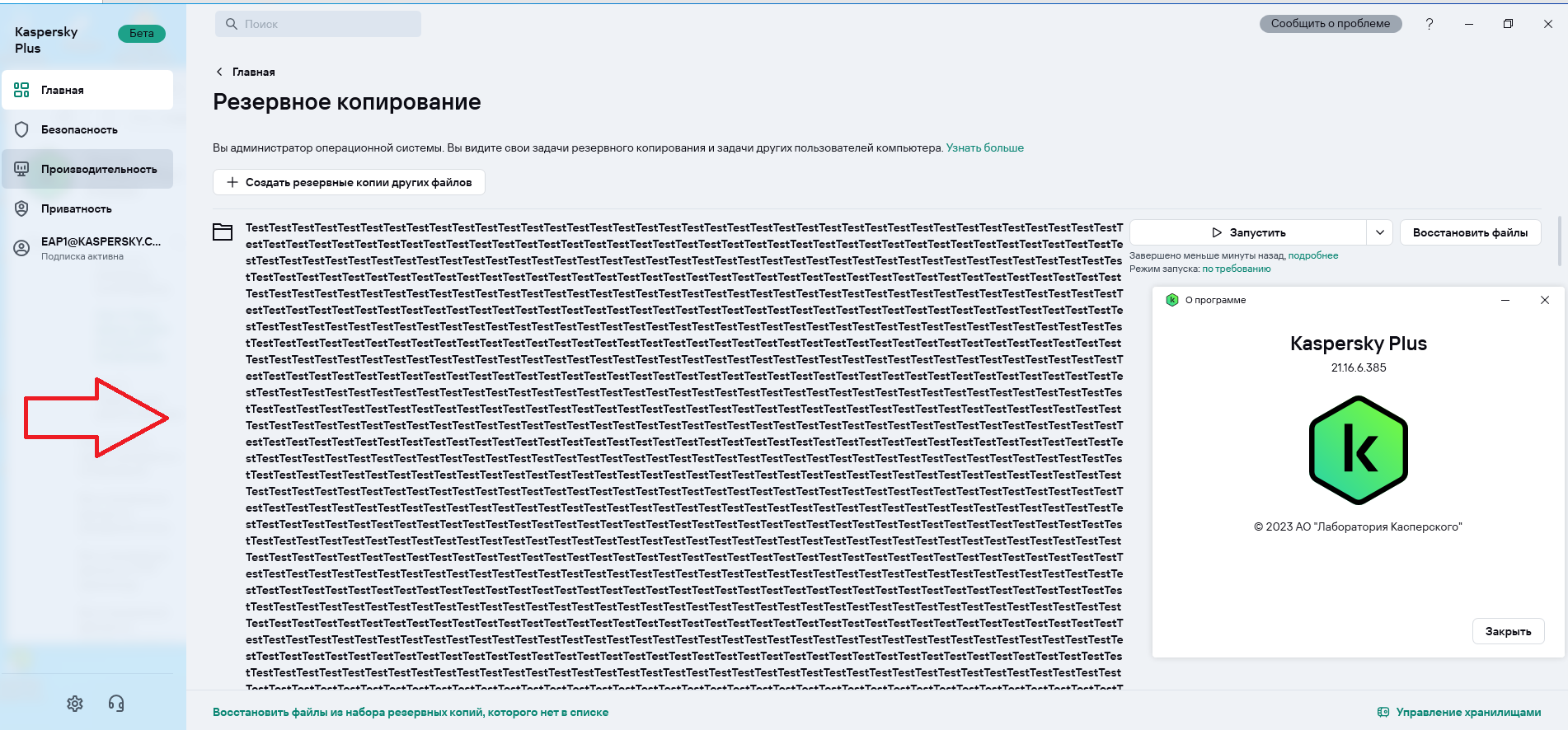Click the Приватность privacy shield icon
Screen dimensions: 1568x730
point(21,208)
